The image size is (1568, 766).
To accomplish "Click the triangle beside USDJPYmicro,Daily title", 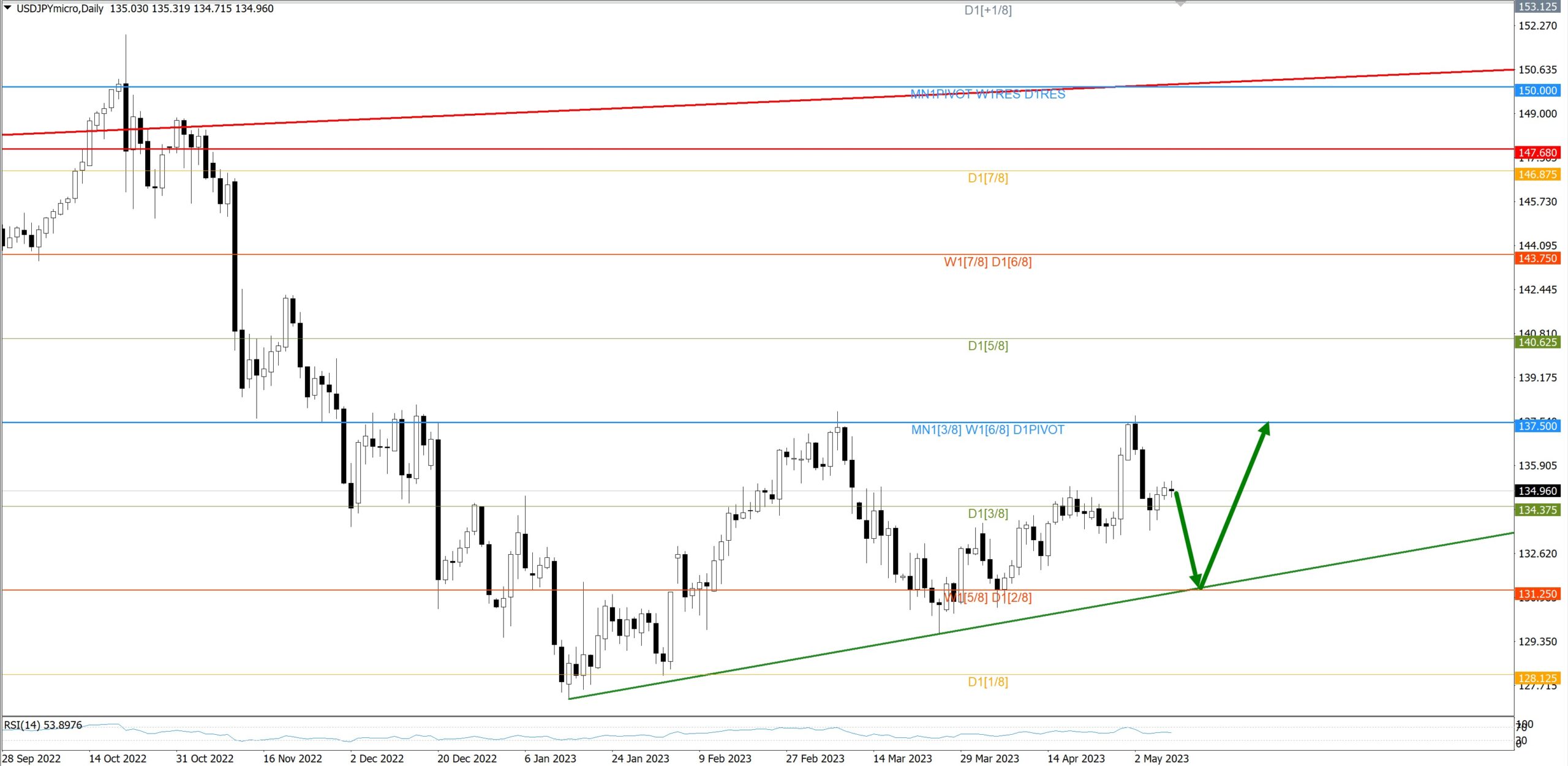I will 7,8.
